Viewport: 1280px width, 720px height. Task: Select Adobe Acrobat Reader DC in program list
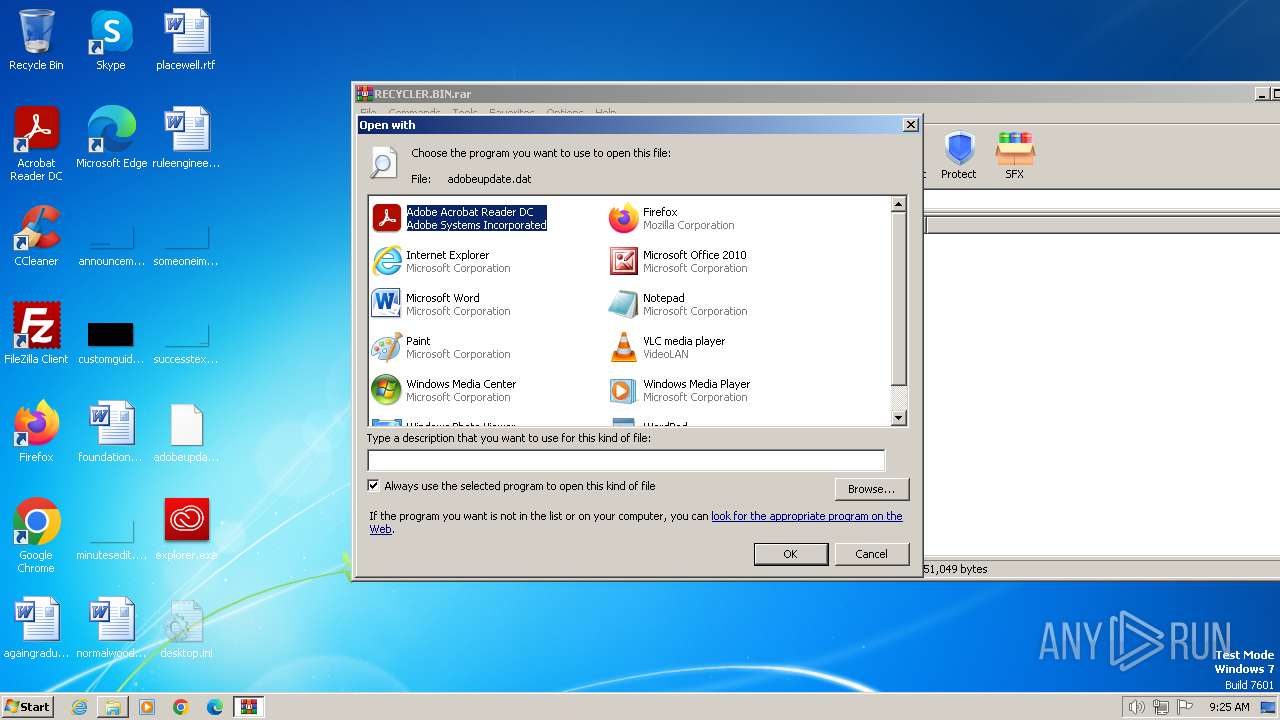[x=460, y=218]
